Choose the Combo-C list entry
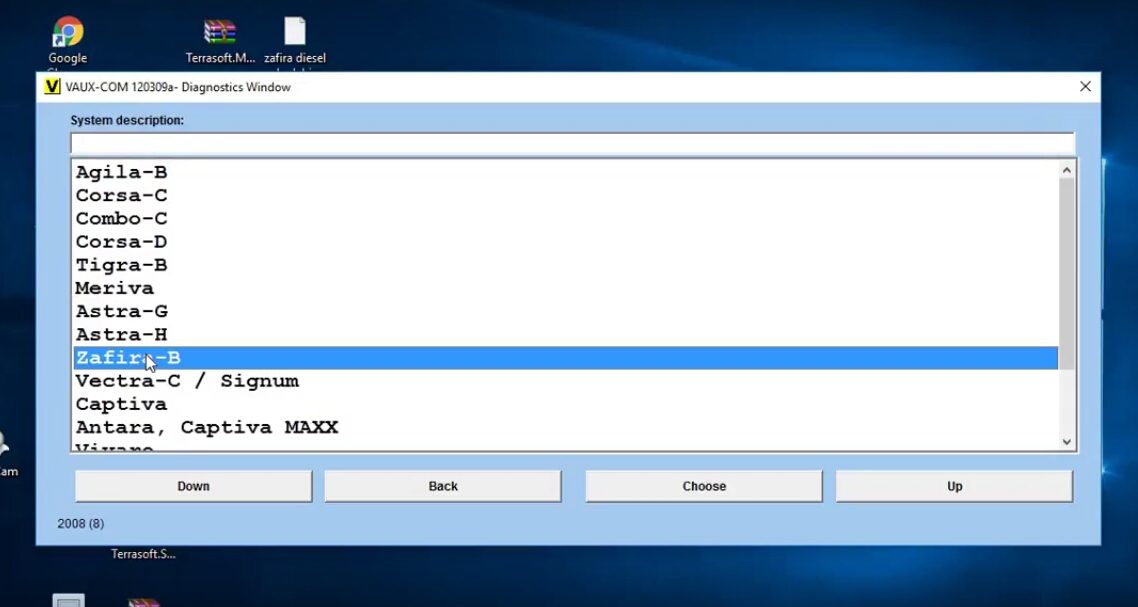The image size is (1138, 607). 565,219
